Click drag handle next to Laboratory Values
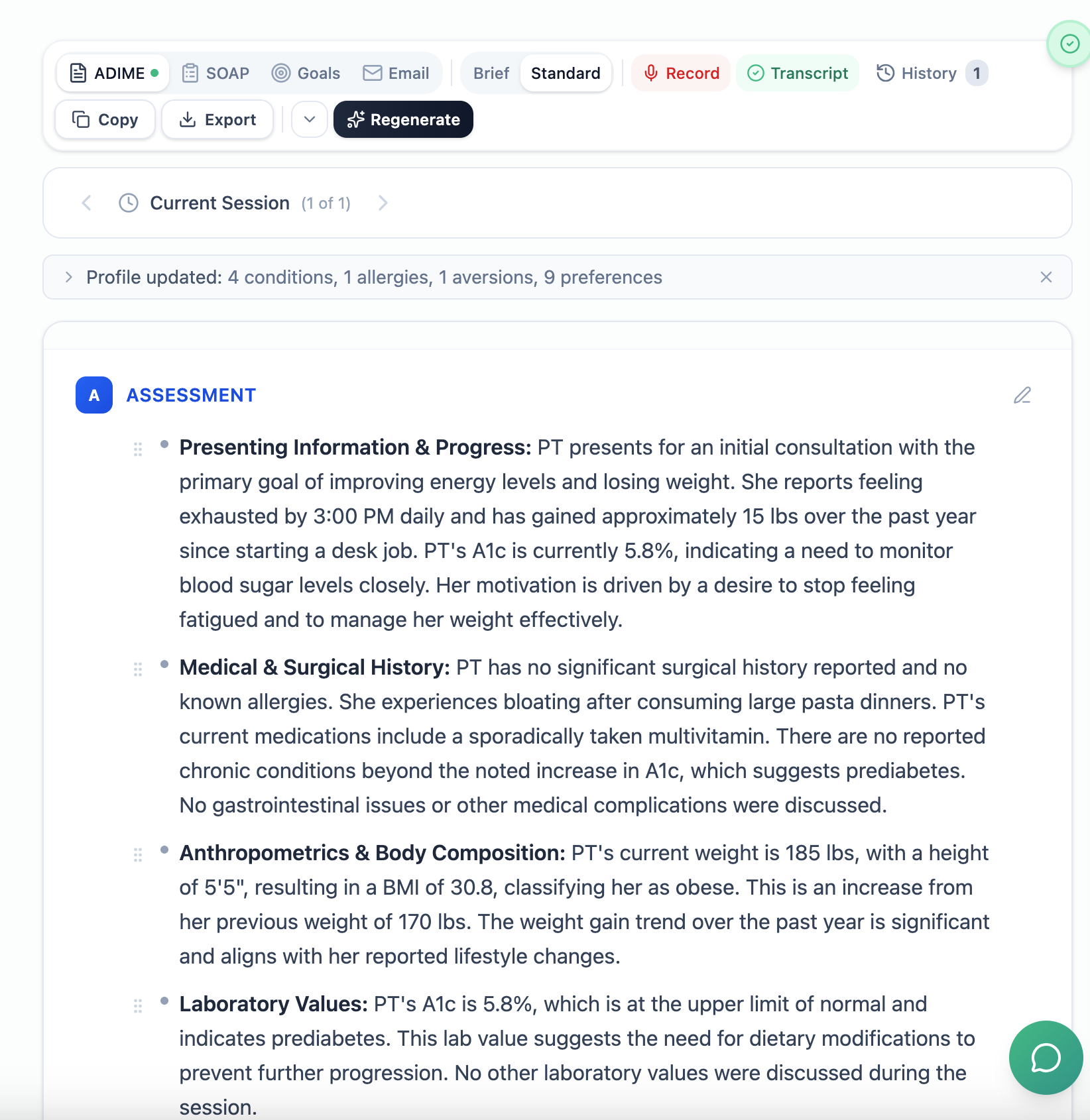The width and height of the screenshot is (1090, 1120). click(138, 1005)
